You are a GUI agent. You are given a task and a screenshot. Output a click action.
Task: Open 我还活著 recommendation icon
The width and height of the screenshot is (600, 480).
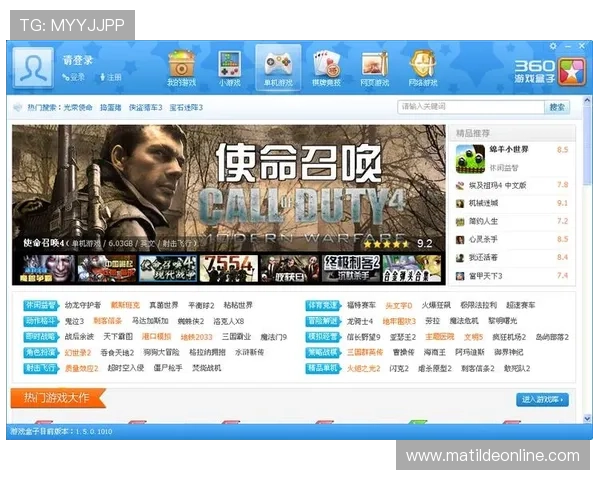(460, 258)
